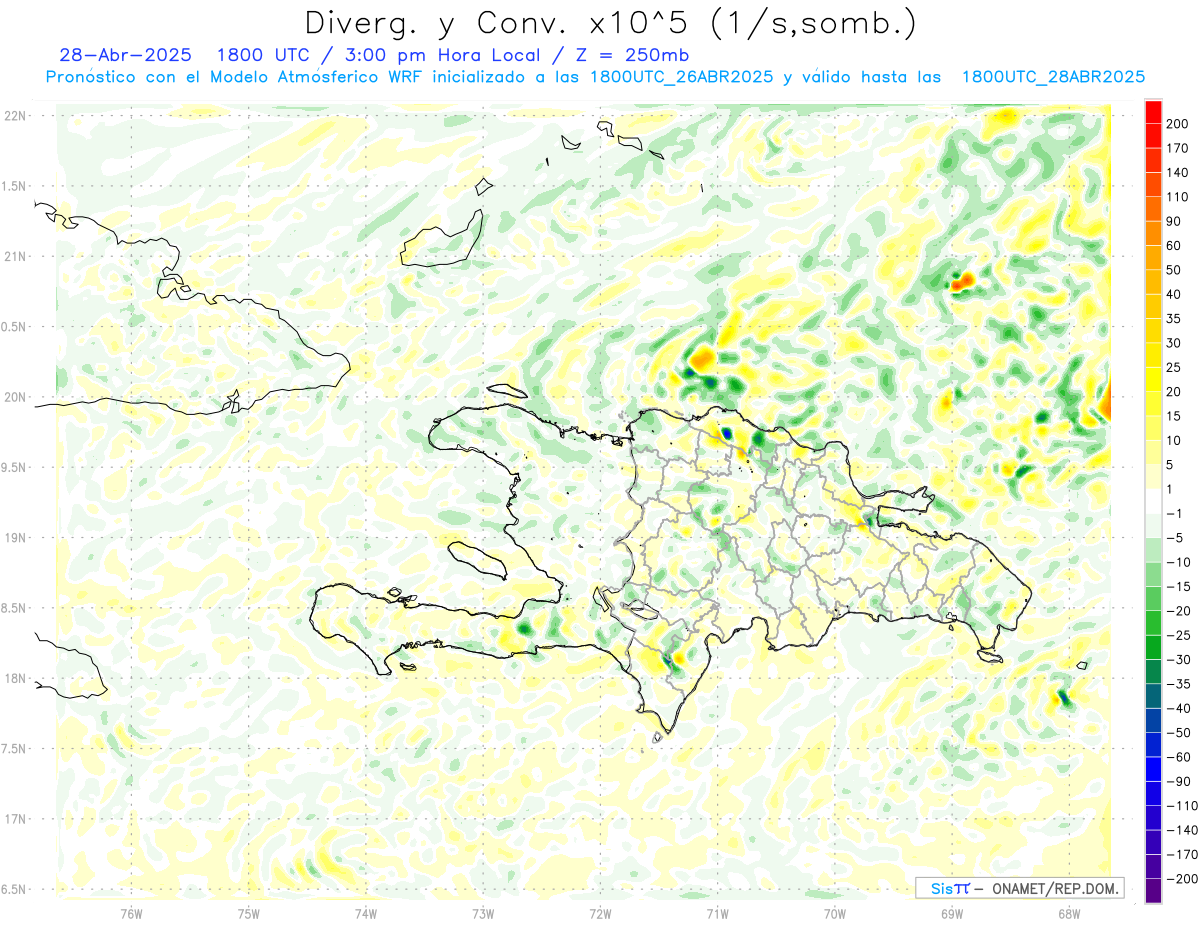Click the "140" positive colorbar value

[x=1177, y=172]
